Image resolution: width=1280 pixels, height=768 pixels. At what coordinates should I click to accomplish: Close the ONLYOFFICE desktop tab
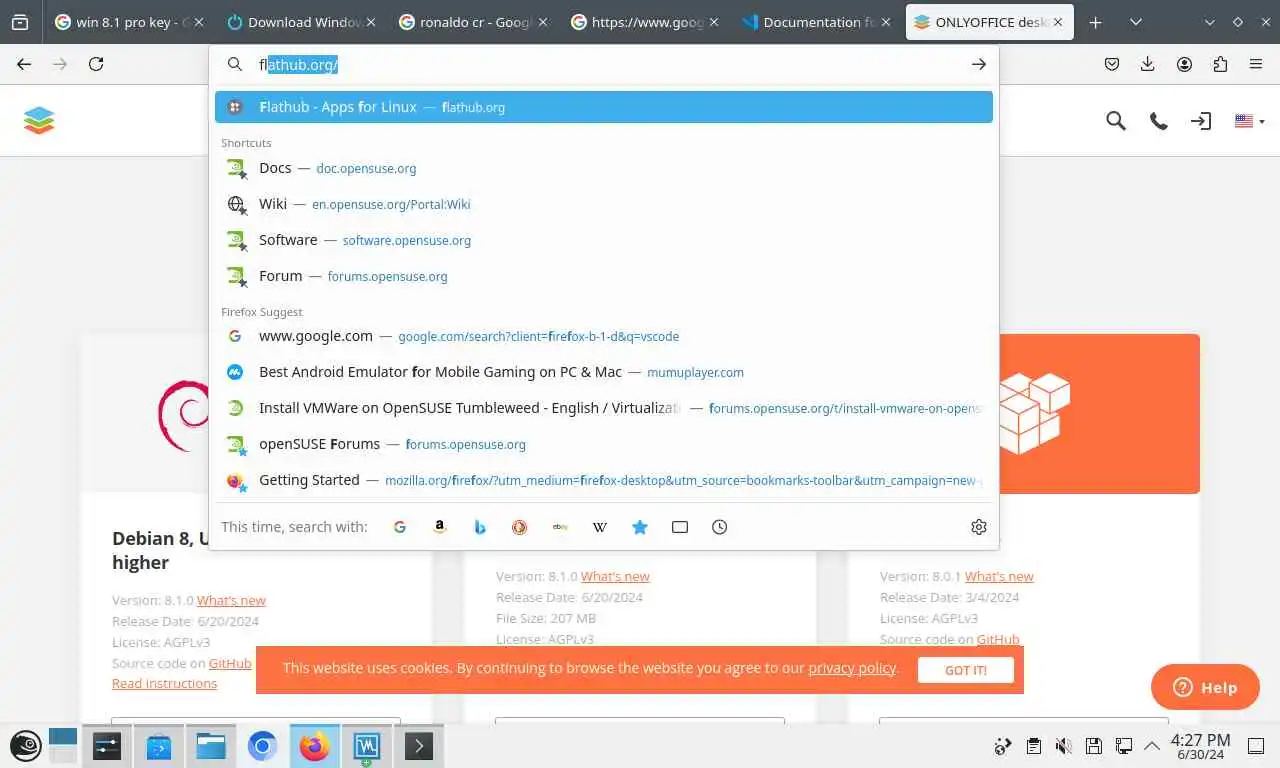point(1056,22)
